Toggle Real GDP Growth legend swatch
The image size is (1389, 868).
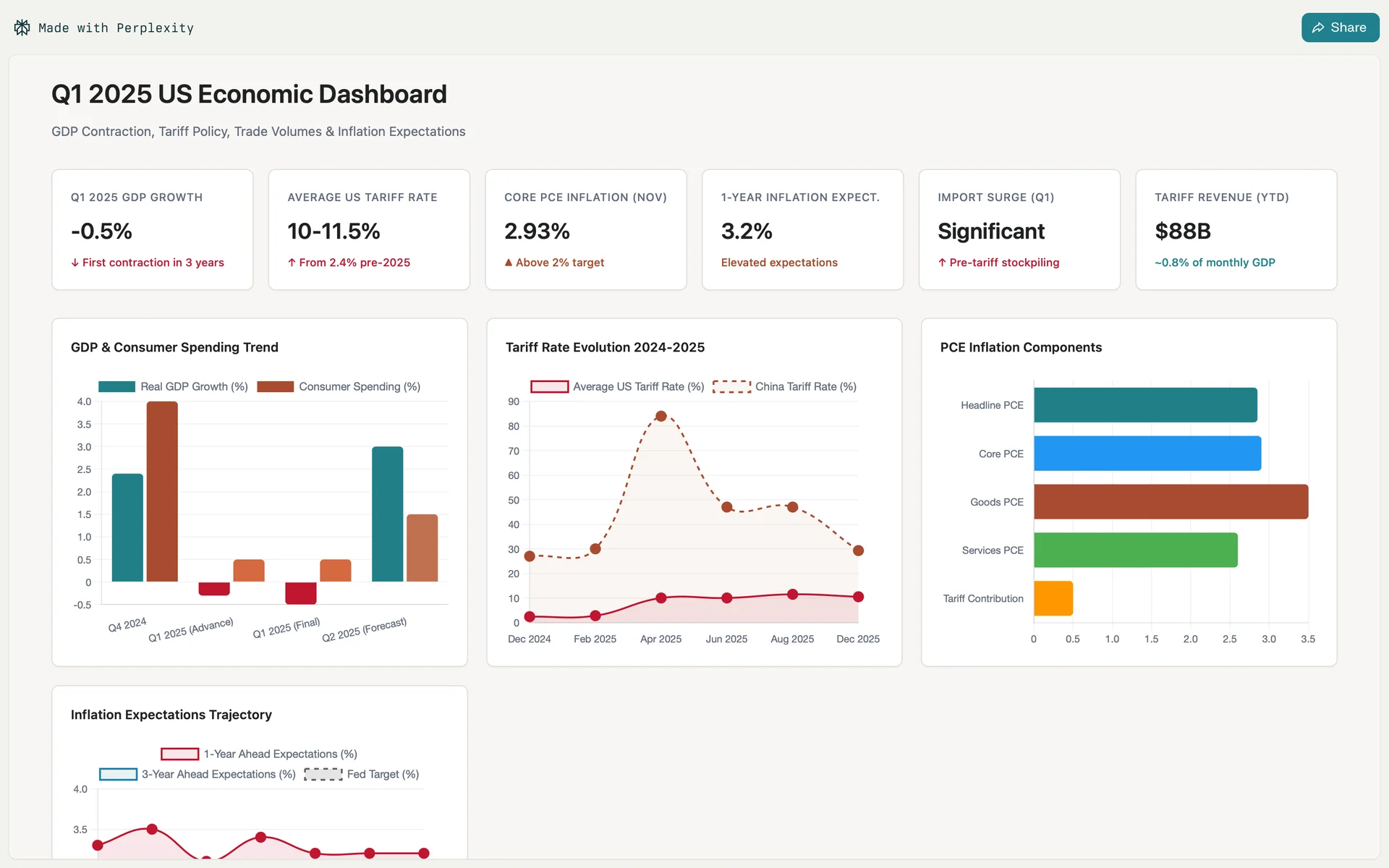click(116, 387)
